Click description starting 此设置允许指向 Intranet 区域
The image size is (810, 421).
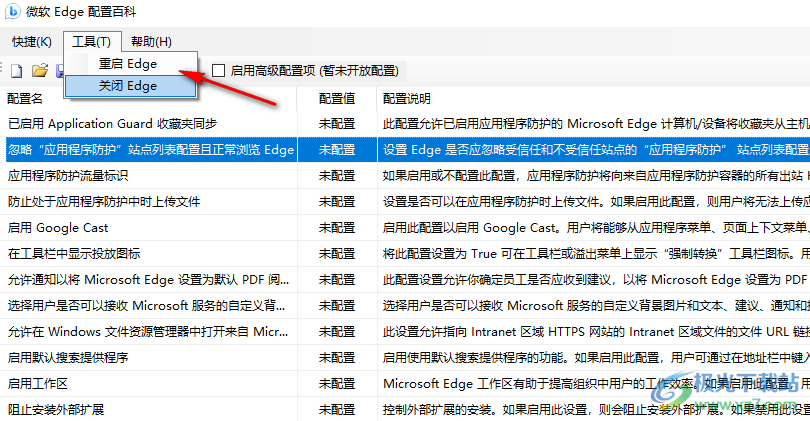[x=596, y=332]
